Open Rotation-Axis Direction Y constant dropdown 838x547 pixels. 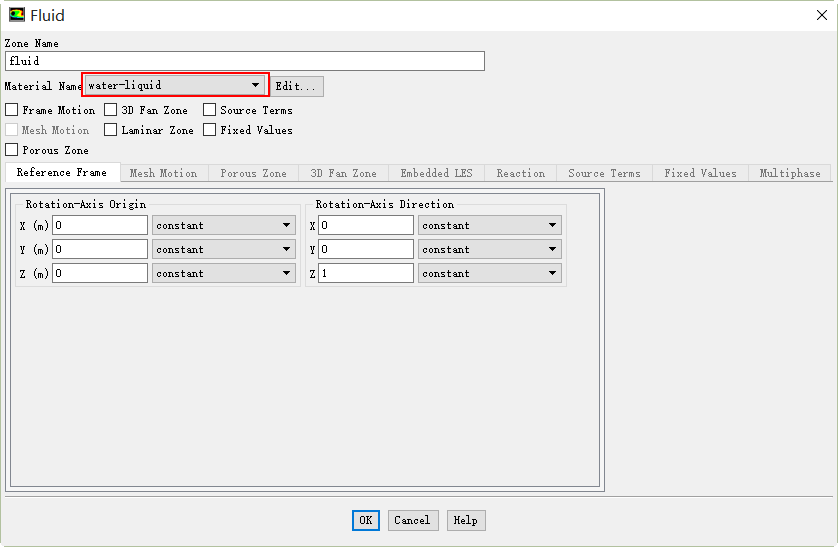pos(490,249)
